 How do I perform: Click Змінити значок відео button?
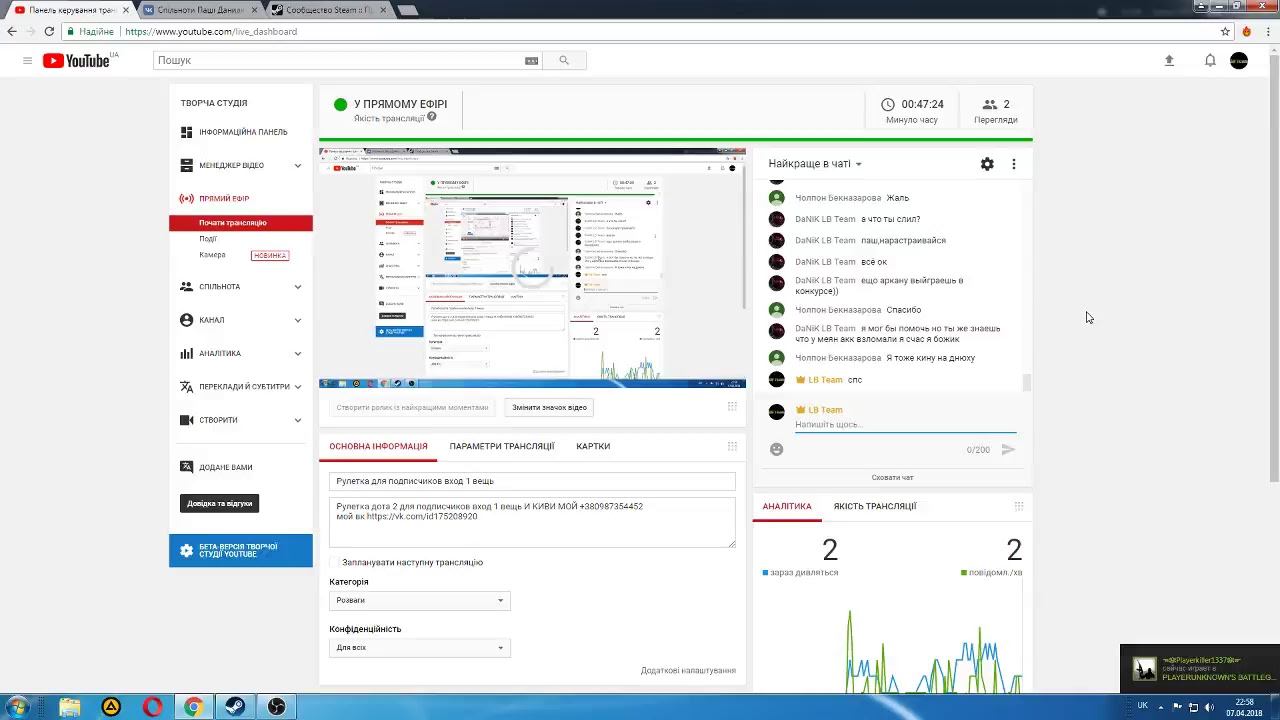pos(549,408)
